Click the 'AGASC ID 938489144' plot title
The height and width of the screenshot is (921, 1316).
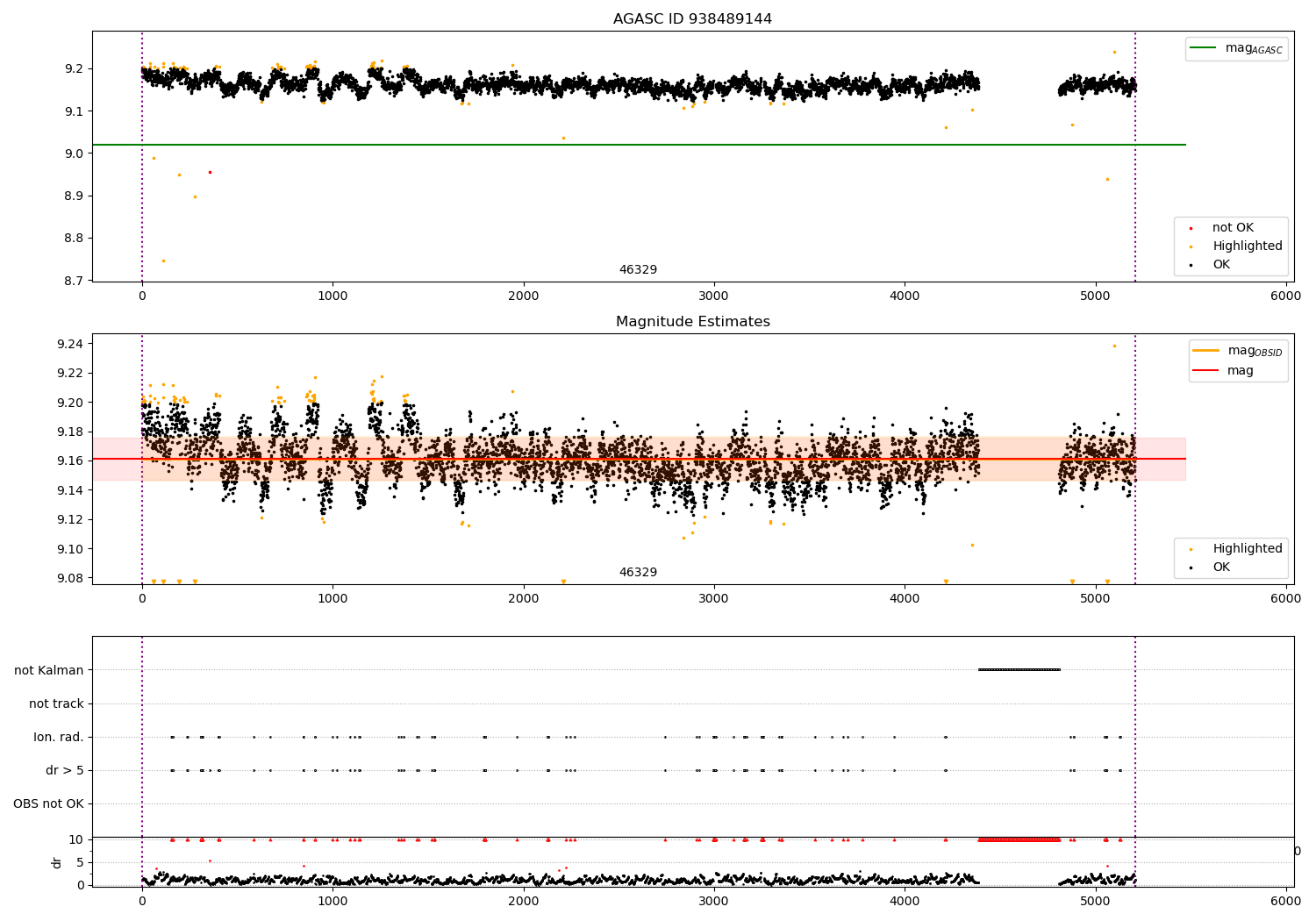(692, 19)
